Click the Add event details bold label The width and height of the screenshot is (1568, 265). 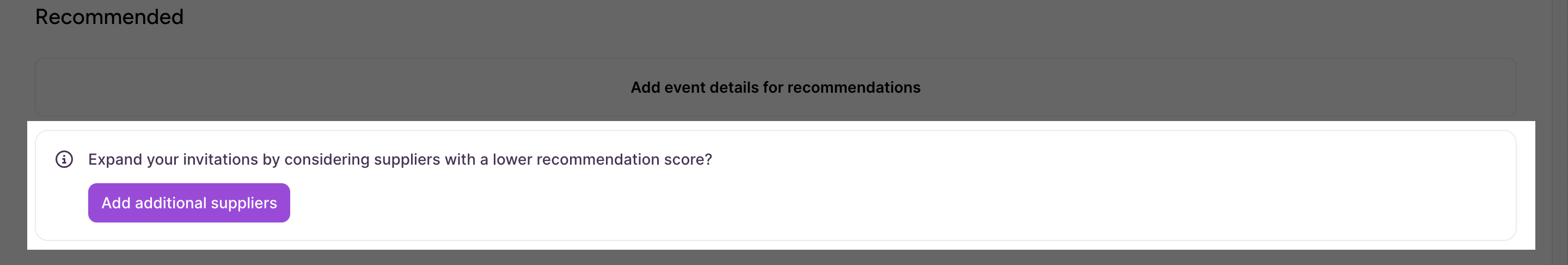(775, 87)
